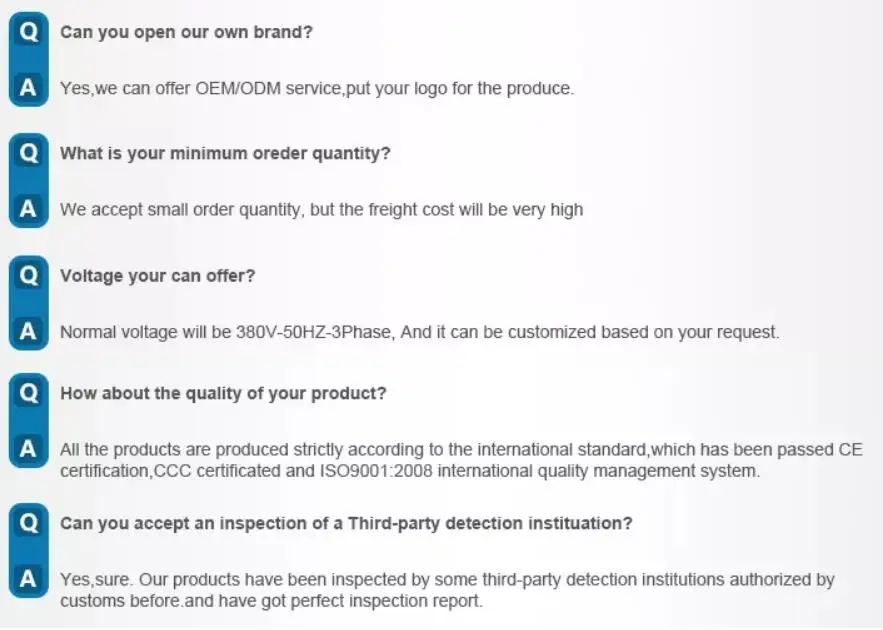Image resolution: width=883 pixels, height=630 pixels.
Task: Click the answer about small order quantity freight
Action: click(x=322, y=210)
